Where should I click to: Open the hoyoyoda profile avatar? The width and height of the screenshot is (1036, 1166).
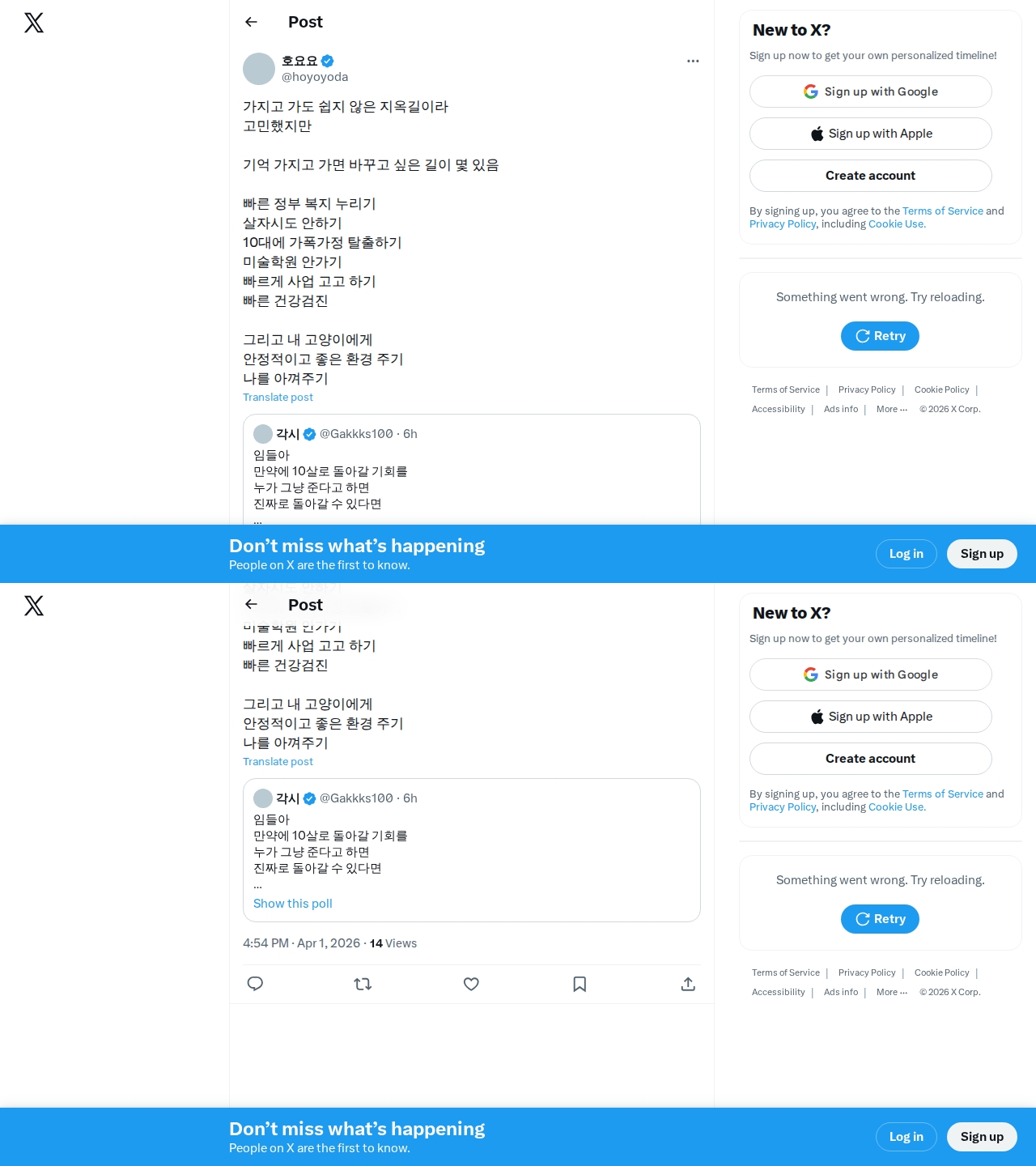[259, 69]
